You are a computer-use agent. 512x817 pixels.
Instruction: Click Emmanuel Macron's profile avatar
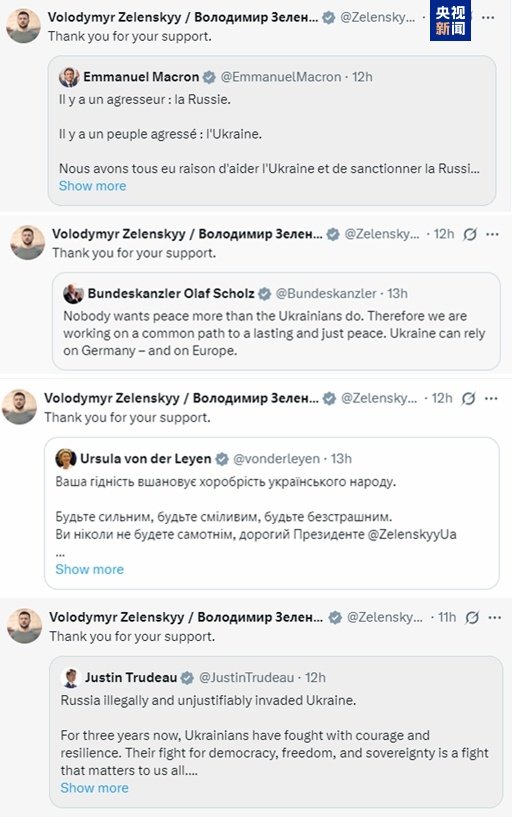point(69,77)
